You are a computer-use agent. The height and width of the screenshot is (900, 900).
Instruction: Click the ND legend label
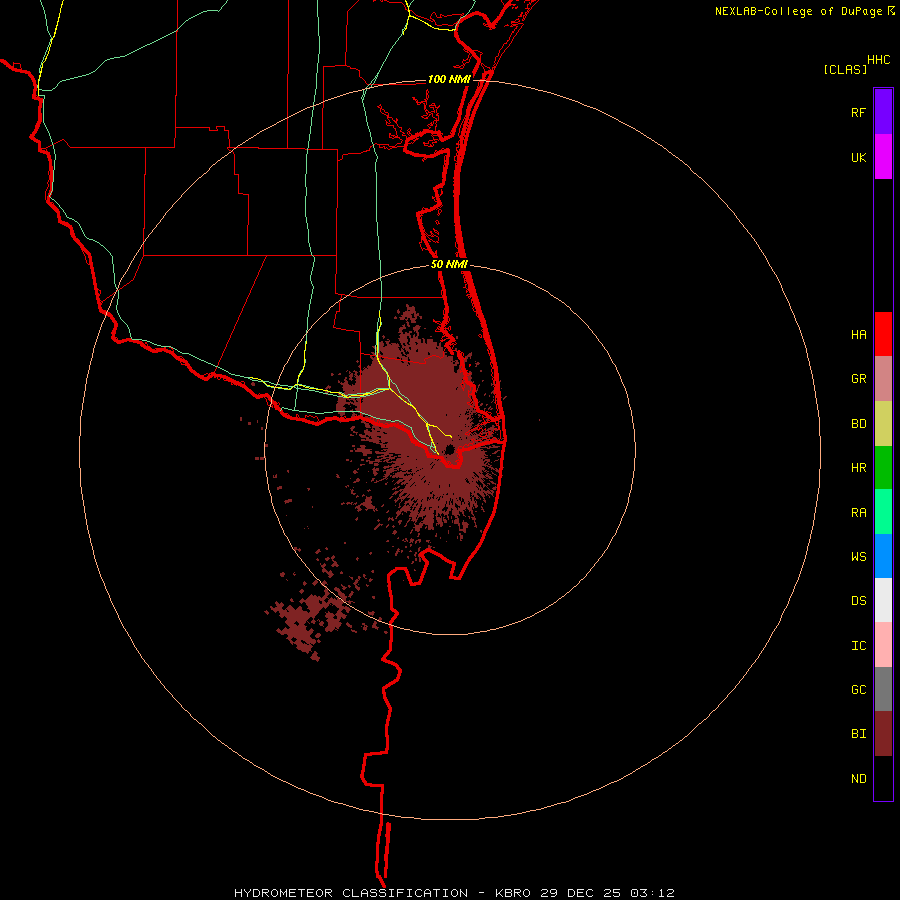(858, 779)
